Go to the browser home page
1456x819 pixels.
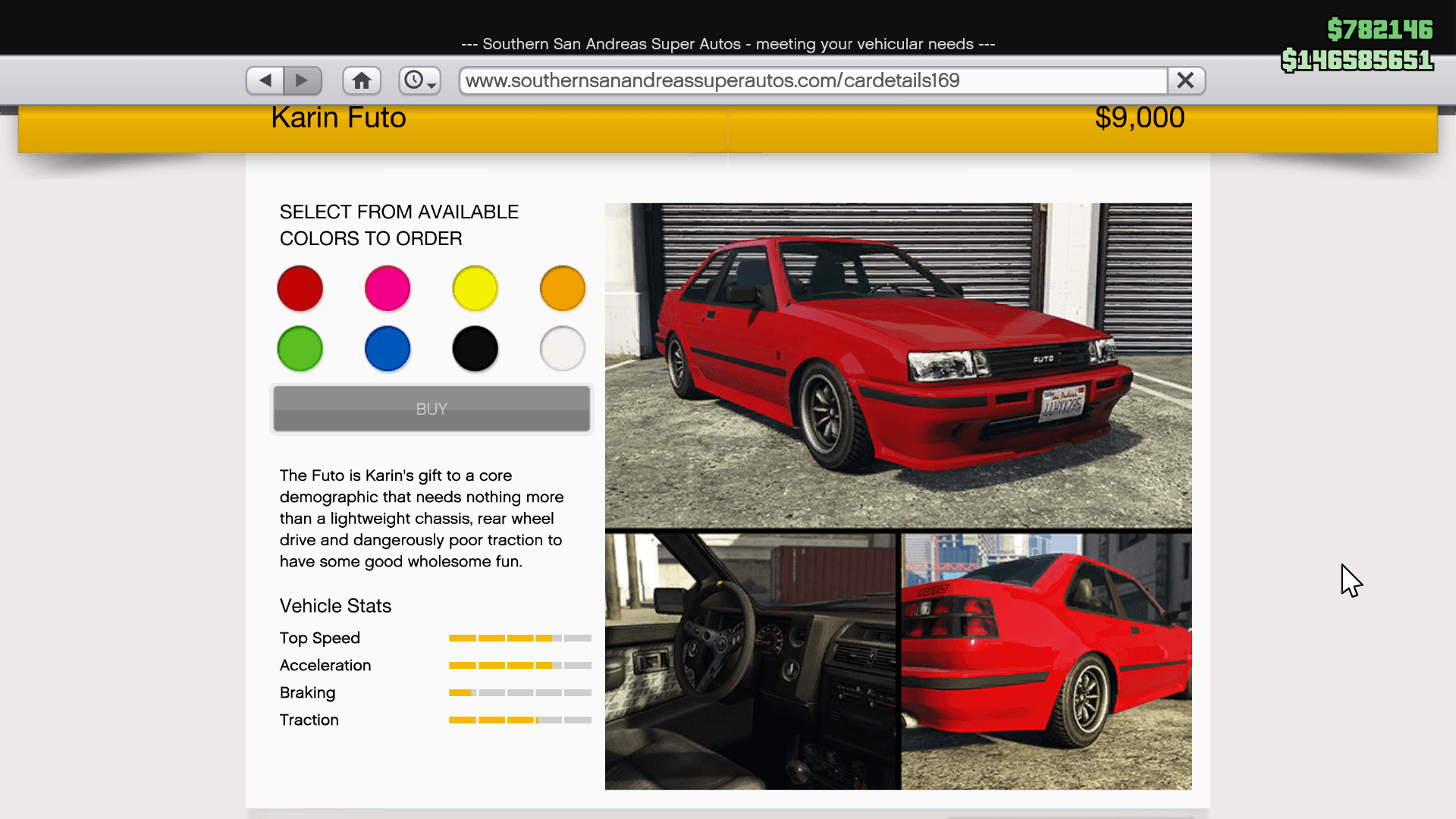coord(362,80)
